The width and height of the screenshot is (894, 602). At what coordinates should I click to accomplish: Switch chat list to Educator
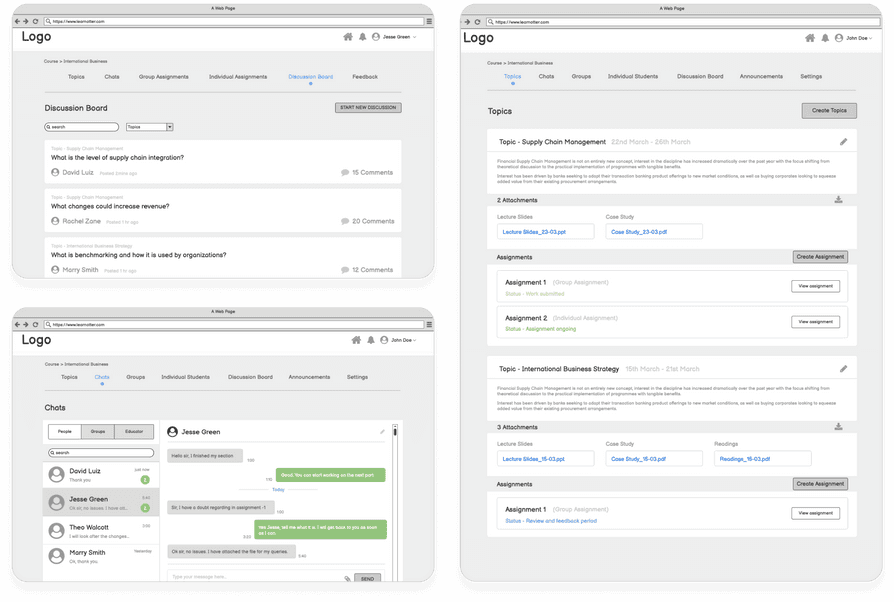coord(134,431)
